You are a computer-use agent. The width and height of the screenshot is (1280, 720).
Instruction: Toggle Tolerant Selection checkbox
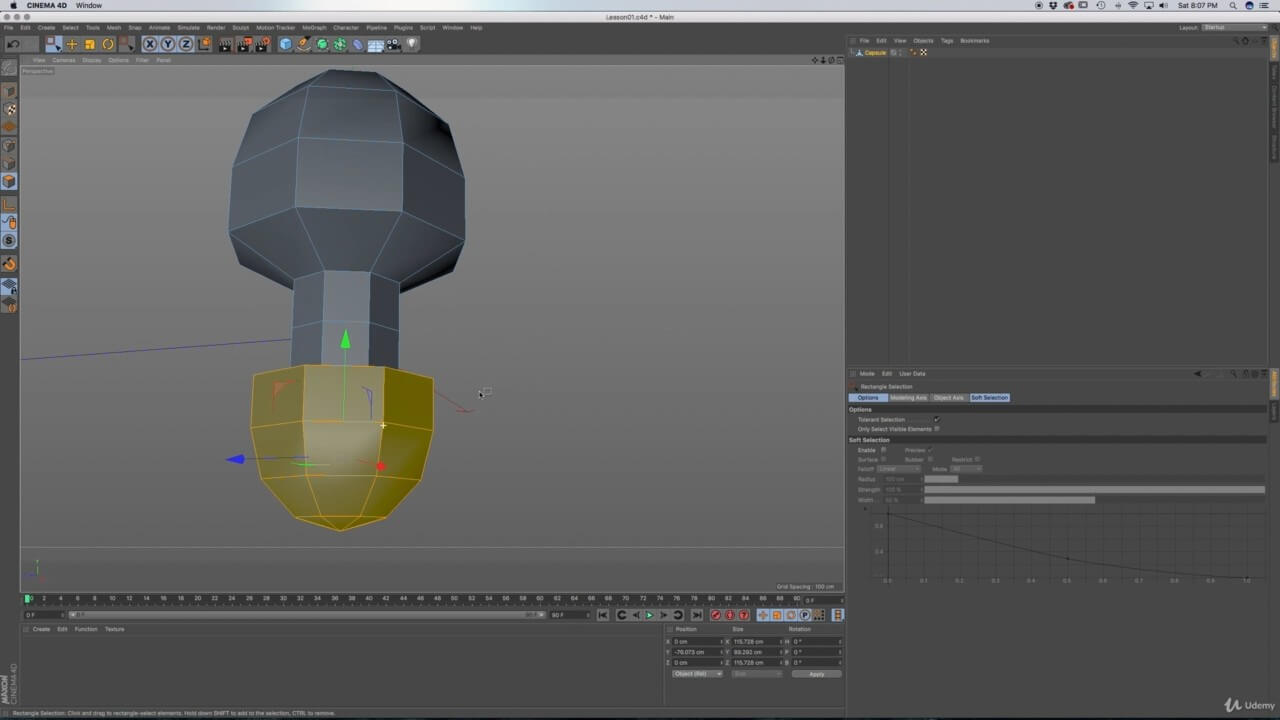click(x=936, y=420)
